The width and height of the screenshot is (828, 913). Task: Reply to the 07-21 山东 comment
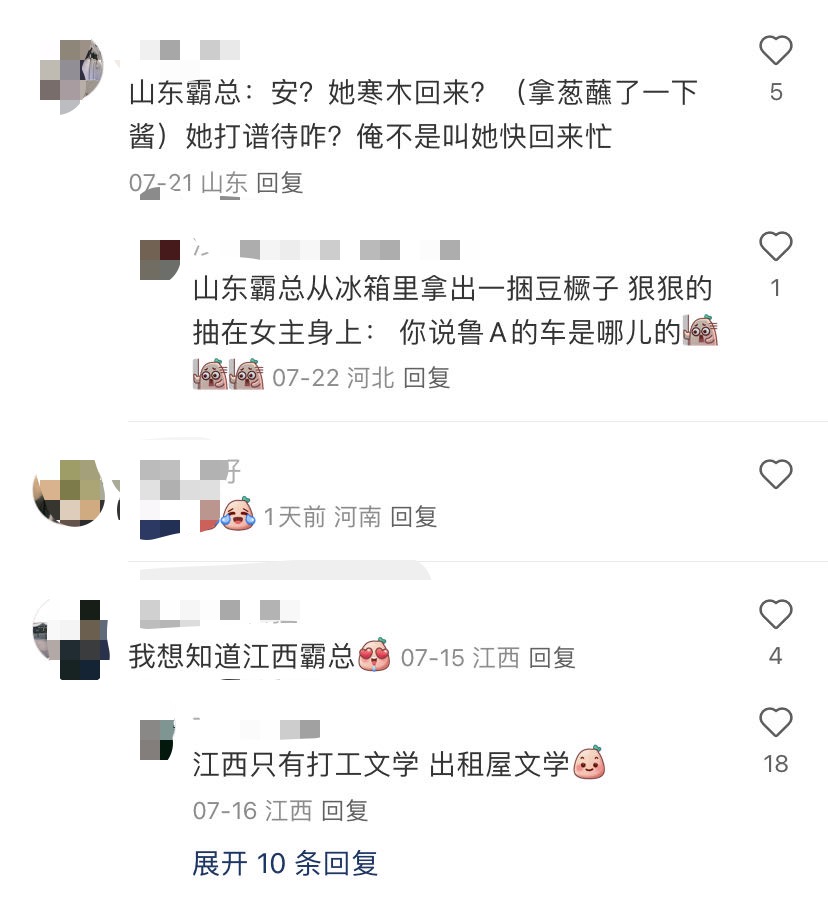[x=280, y=183]
